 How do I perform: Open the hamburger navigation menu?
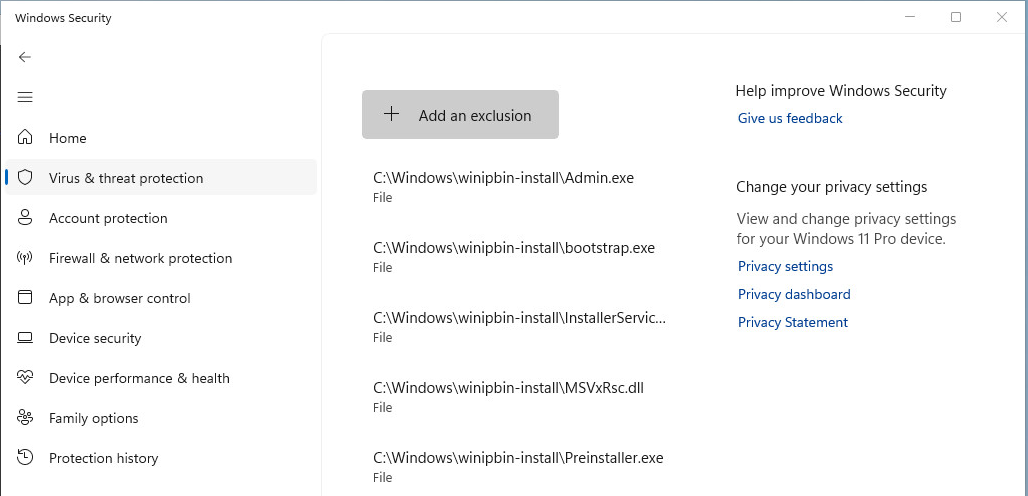tap(25, 98)
